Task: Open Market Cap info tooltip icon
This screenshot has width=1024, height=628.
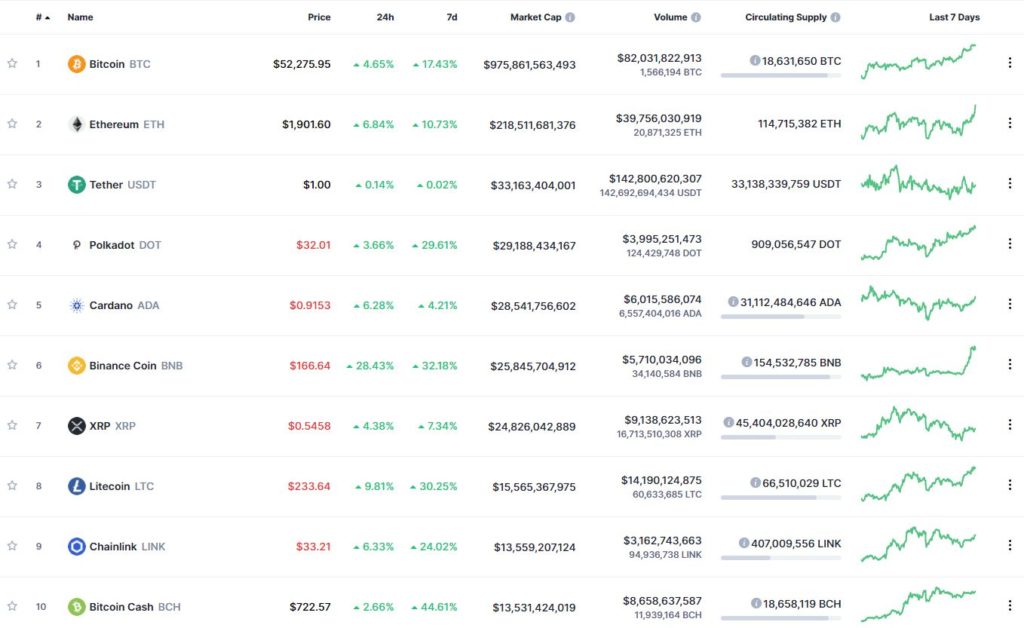Action: 570,17
